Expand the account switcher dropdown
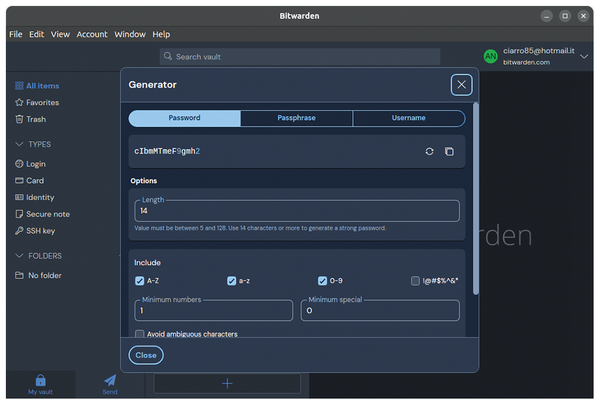Image resolution: width=600 pixels, height=405 pixels. point(584,57)
